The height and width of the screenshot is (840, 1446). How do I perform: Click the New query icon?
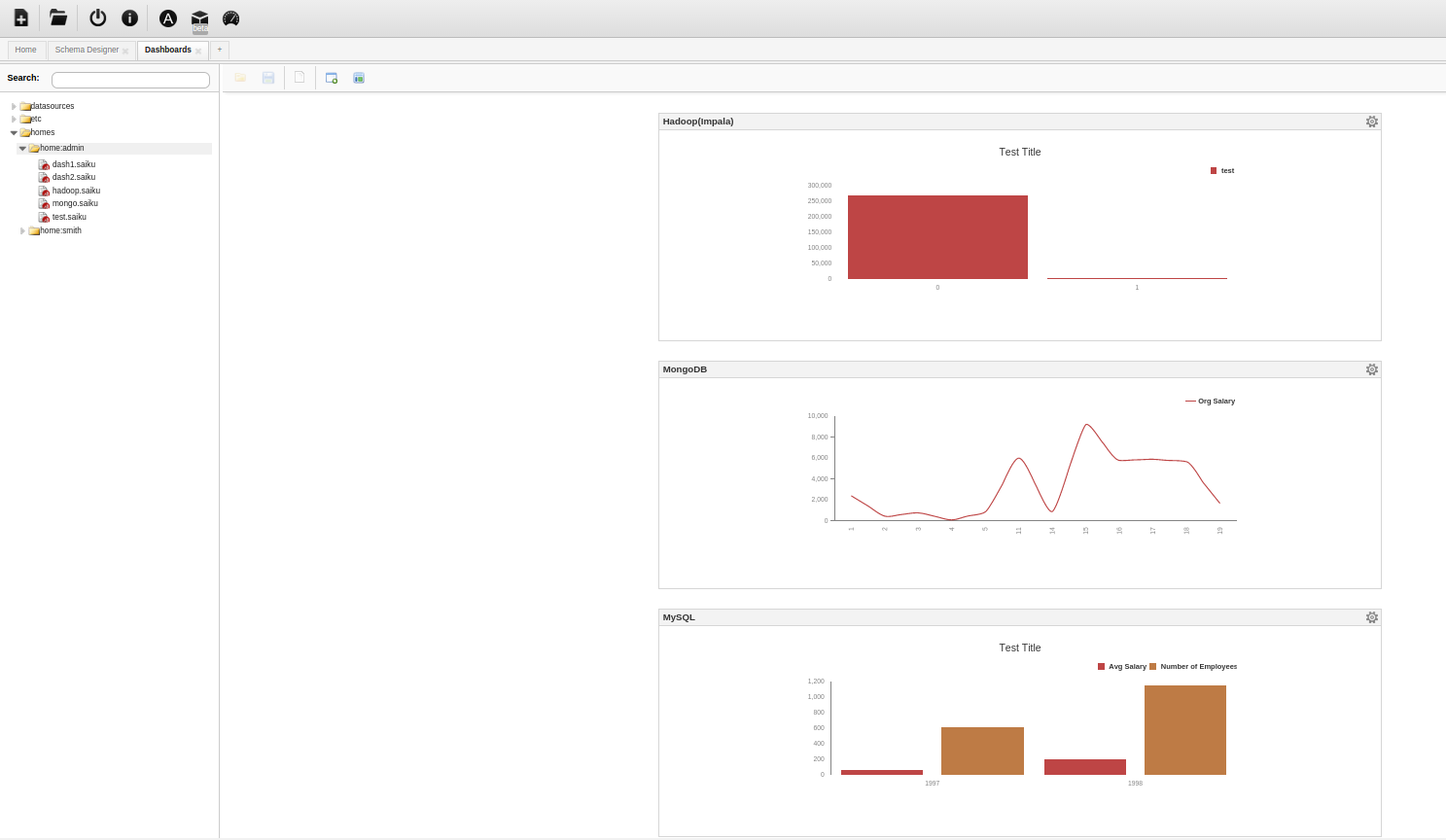20,17
